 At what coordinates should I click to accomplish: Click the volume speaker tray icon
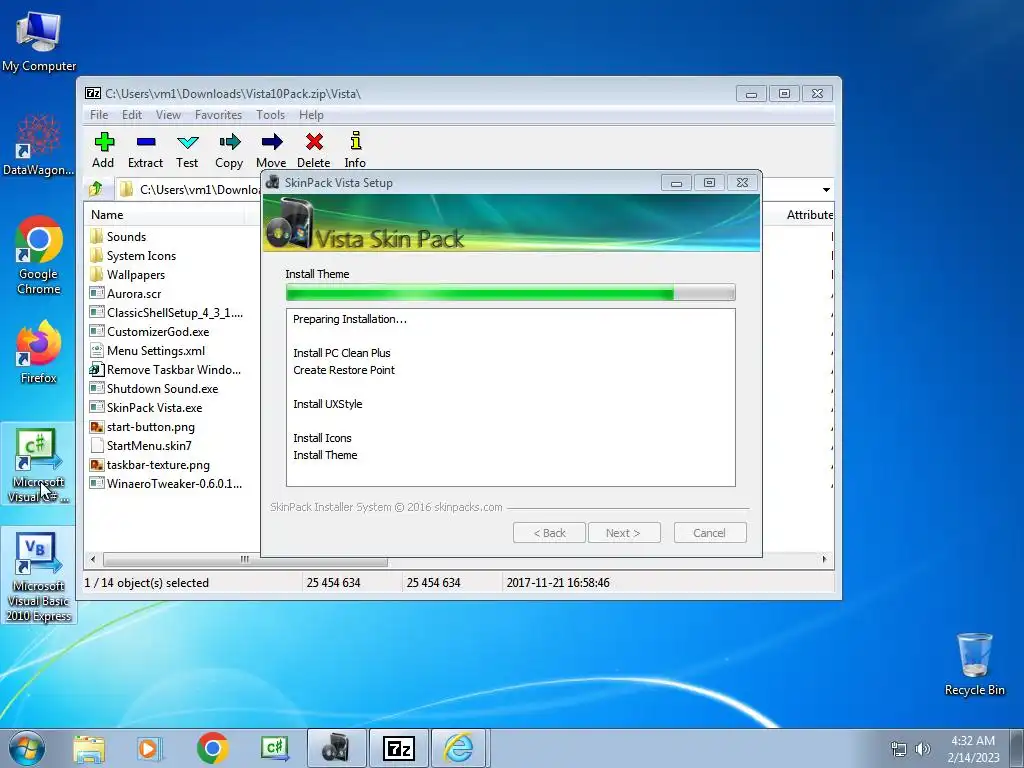[923, 749]
